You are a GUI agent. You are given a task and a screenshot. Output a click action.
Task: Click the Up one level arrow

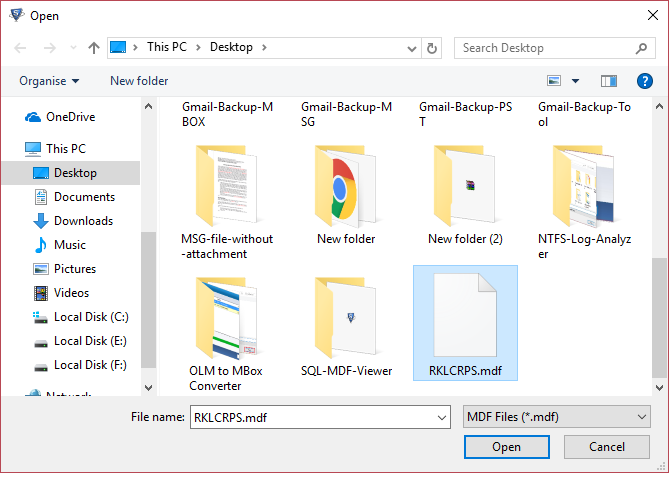point(93,47)
